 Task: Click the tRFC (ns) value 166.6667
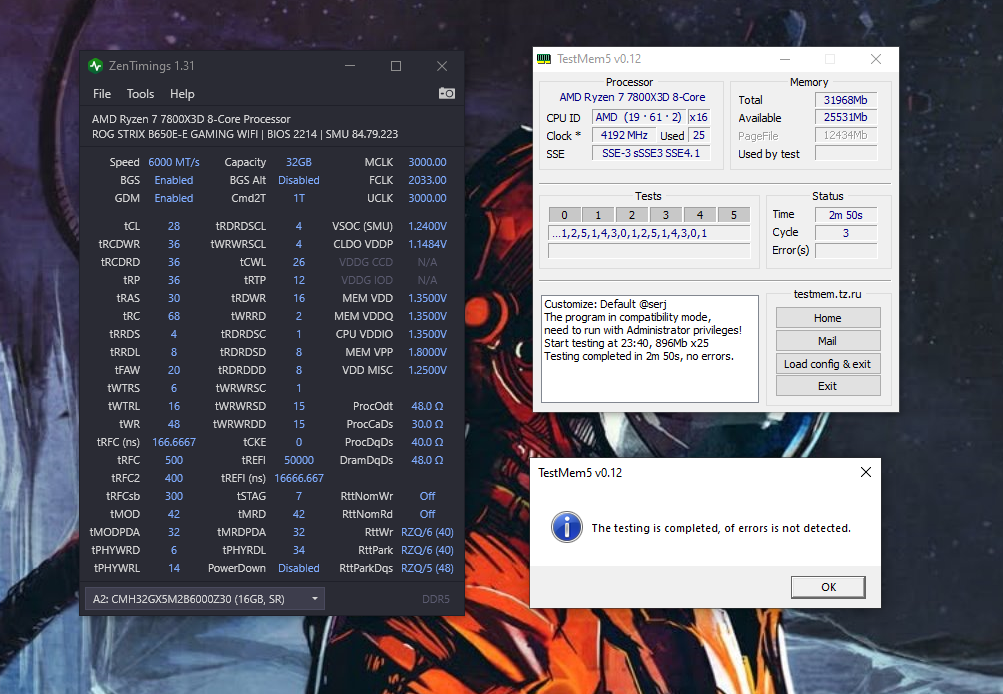(174, 442)
